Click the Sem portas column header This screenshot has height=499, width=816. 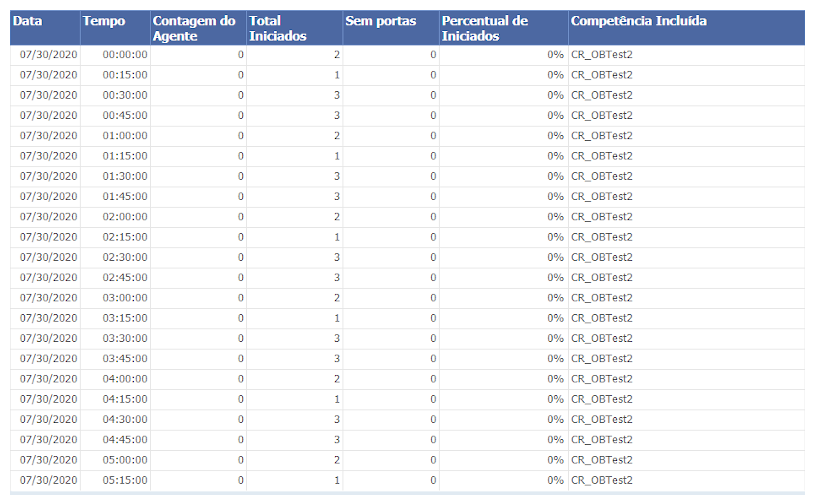[391, 28]
